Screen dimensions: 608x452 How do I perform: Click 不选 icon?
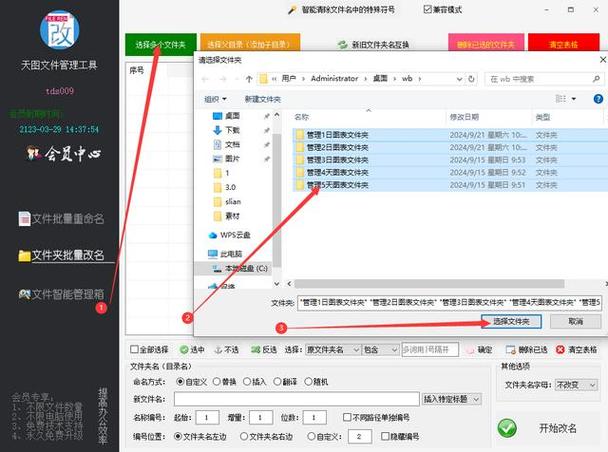coord(218,350)
